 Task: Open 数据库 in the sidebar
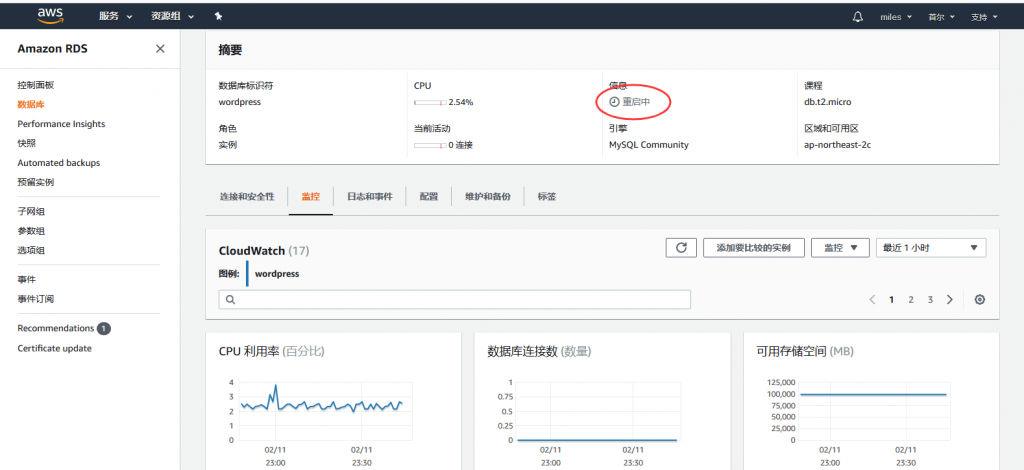pos(31,104)
